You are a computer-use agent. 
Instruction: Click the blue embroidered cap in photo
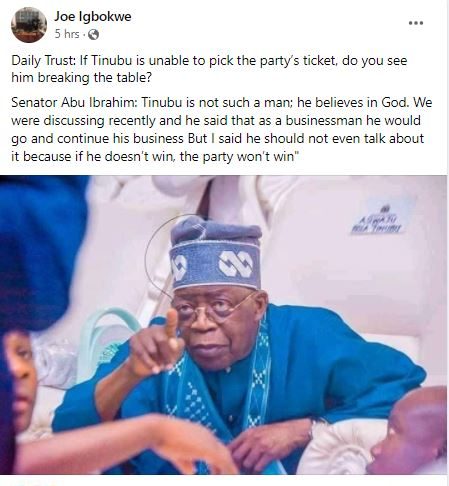click(216, 254)
